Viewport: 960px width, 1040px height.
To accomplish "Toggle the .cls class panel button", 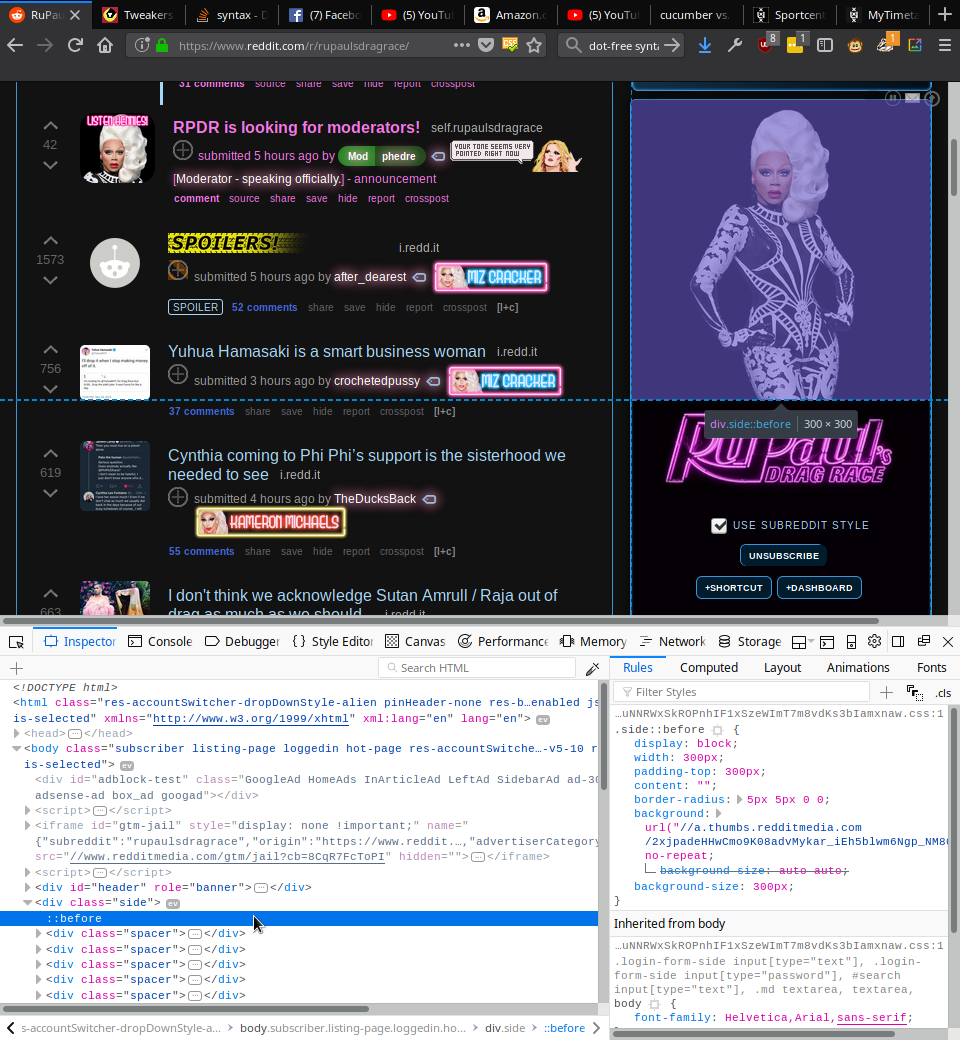I will (943, 692).
